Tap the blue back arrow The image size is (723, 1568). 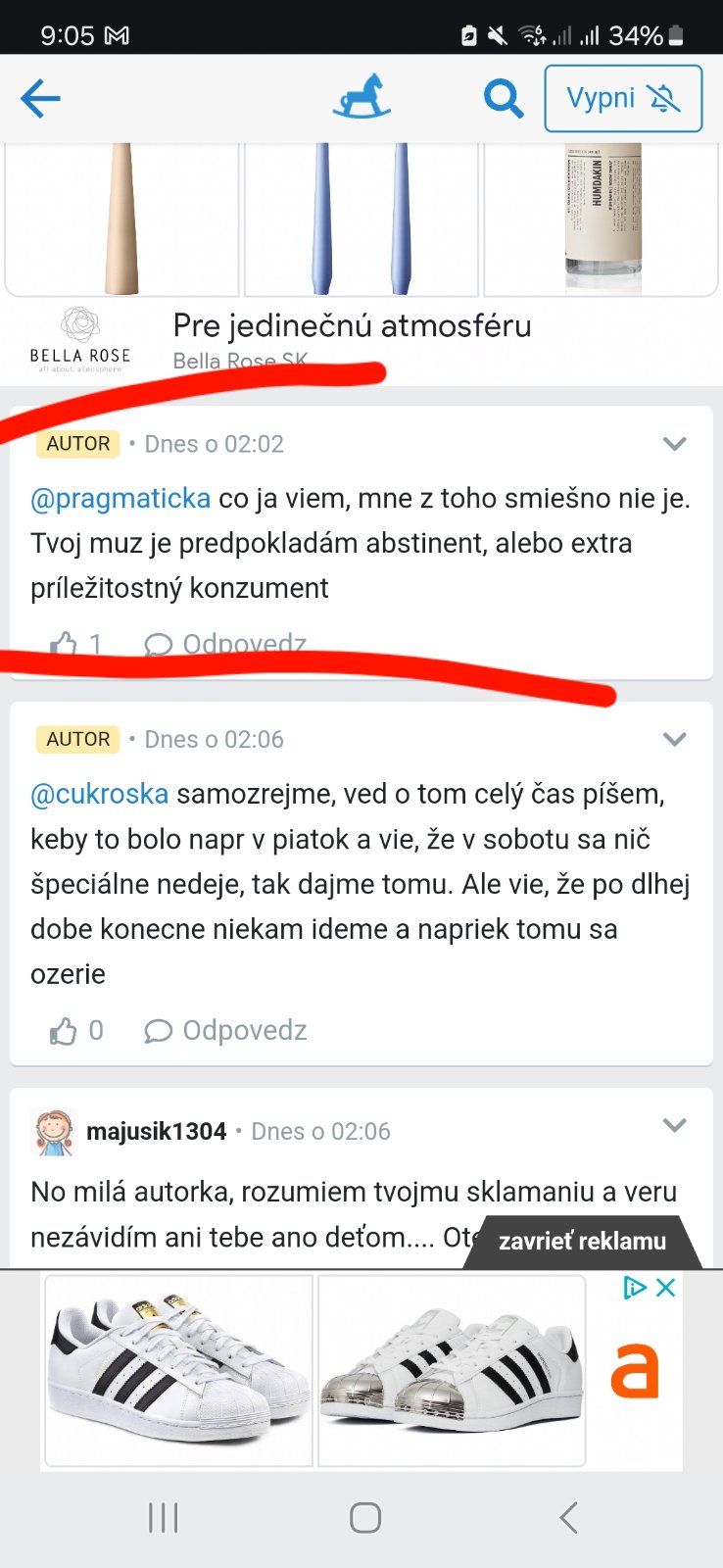tap(40, 98)
